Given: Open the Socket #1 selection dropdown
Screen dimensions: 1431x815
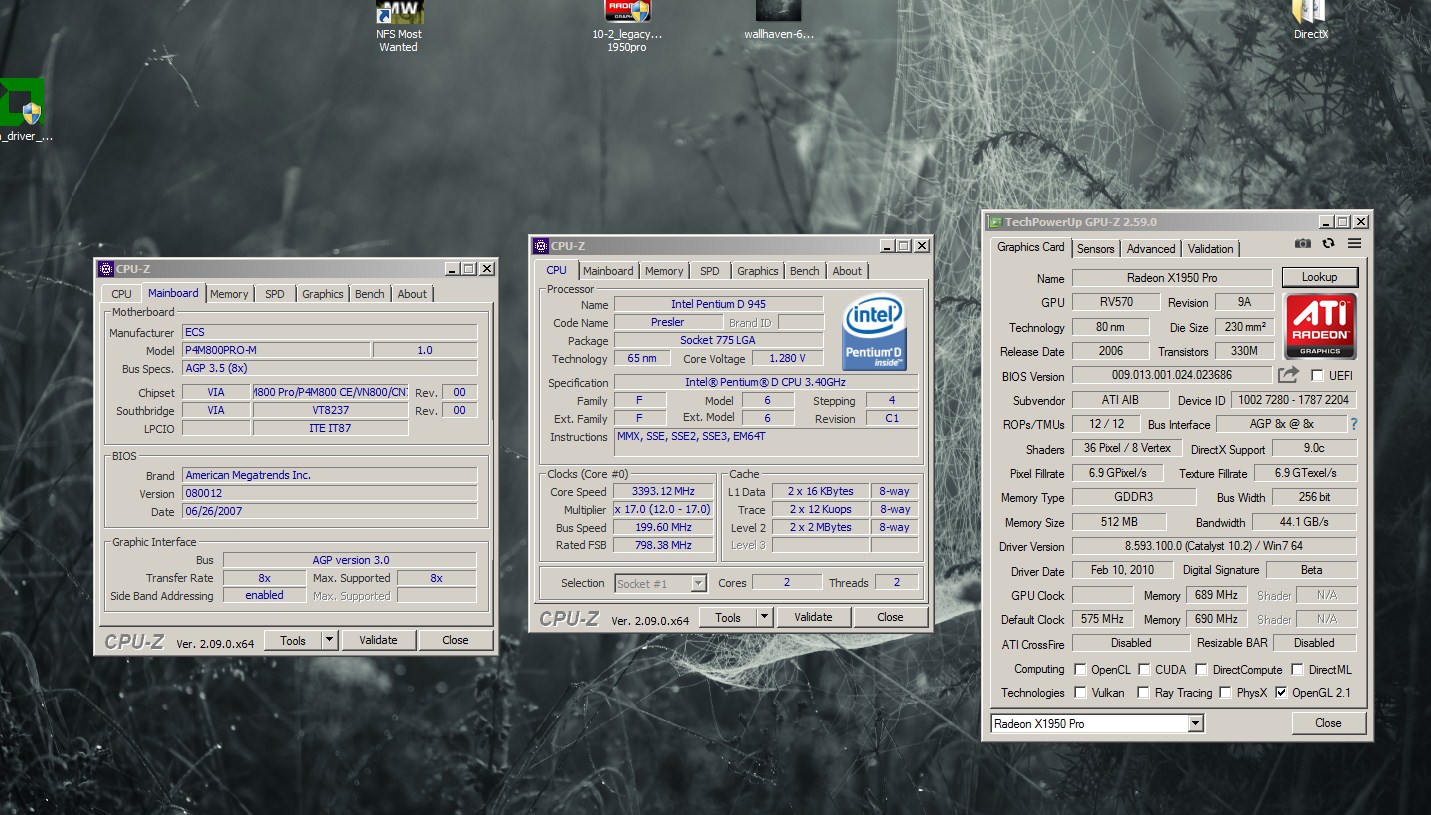Looking at the screenshot, I should tap(698, 583).
